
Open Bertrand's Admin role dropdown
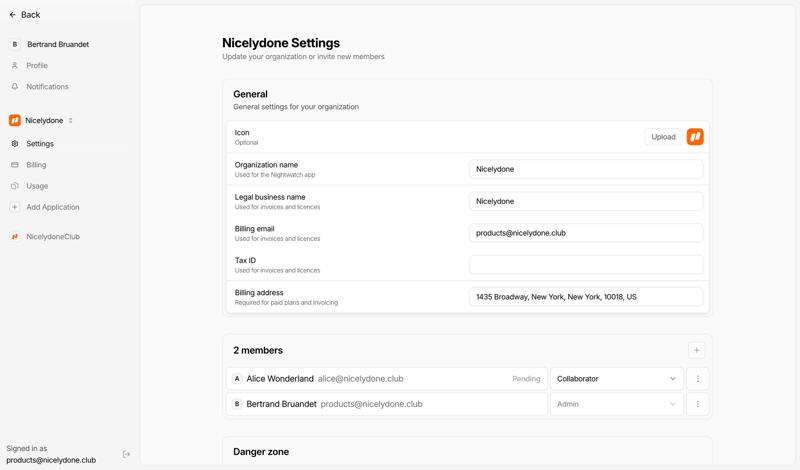(x=616, y=404)
